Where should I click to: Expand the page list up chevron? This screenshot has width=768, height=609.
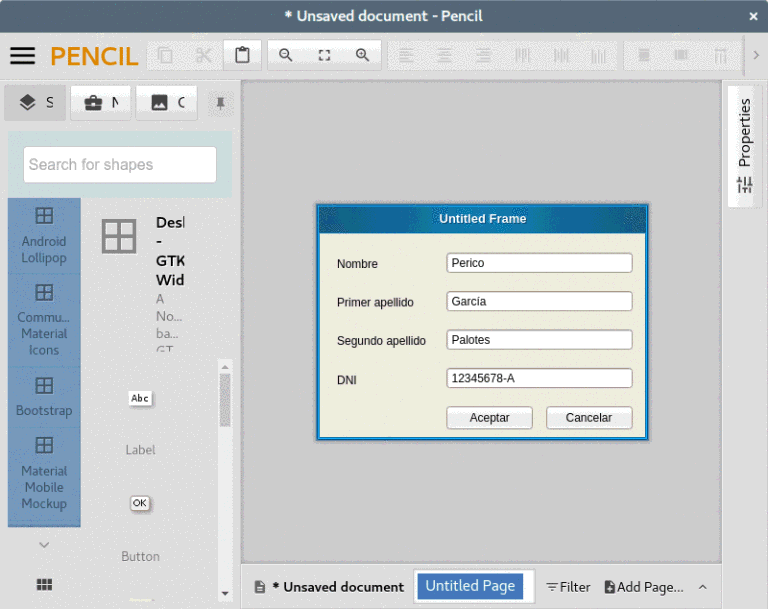(703, 587)
